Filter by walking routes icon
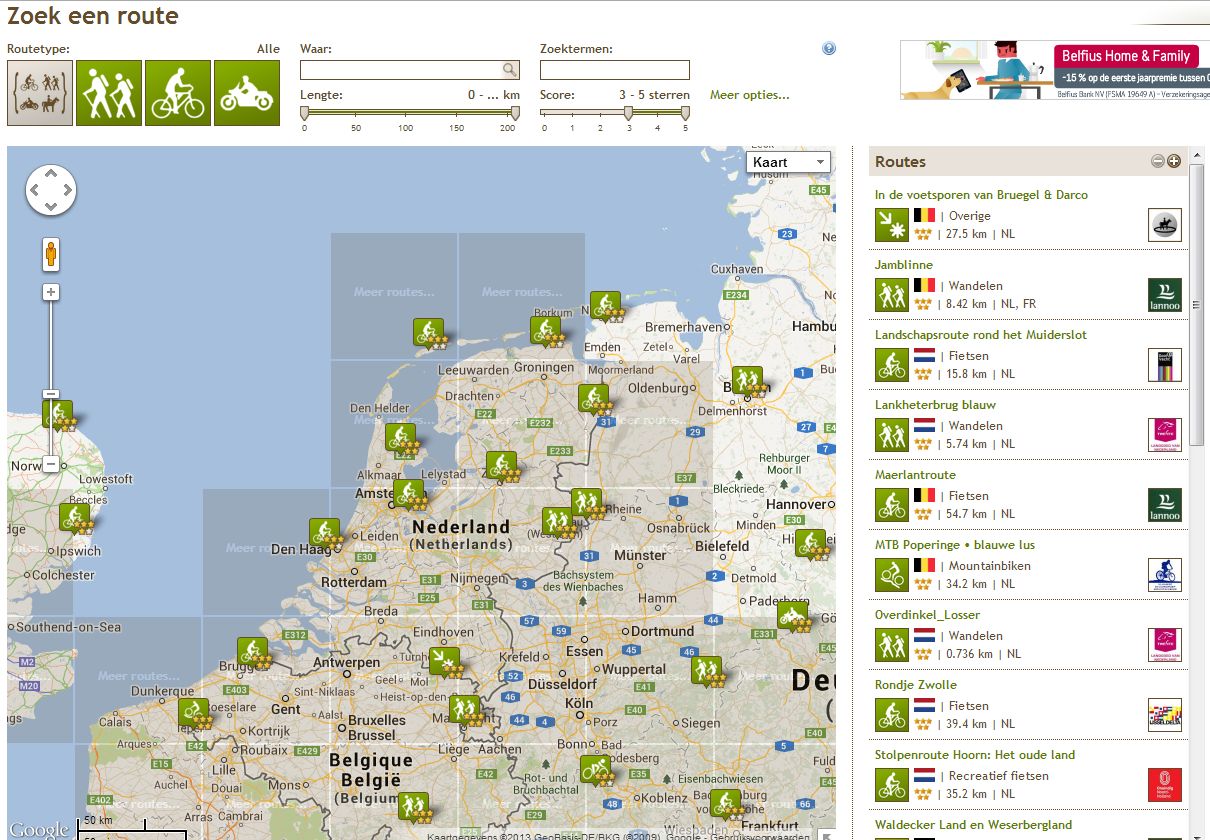This screenshot has width=1210, height=840. point(109,93)
